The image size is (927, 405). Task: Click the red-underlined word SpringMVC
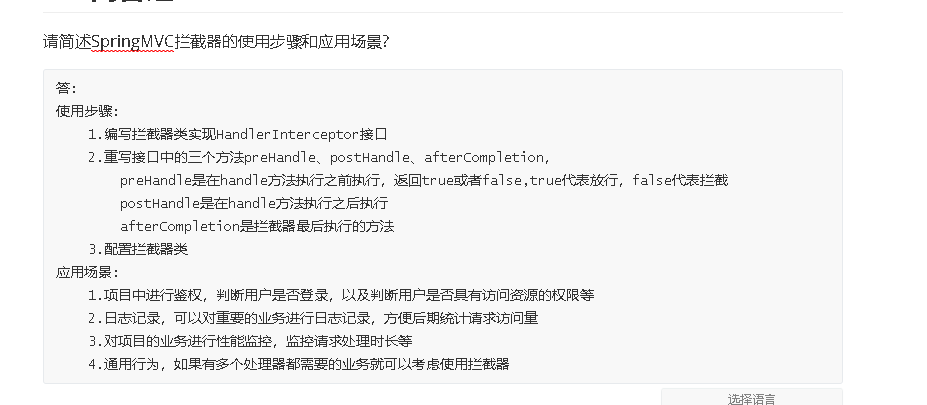tap(139, 42)
